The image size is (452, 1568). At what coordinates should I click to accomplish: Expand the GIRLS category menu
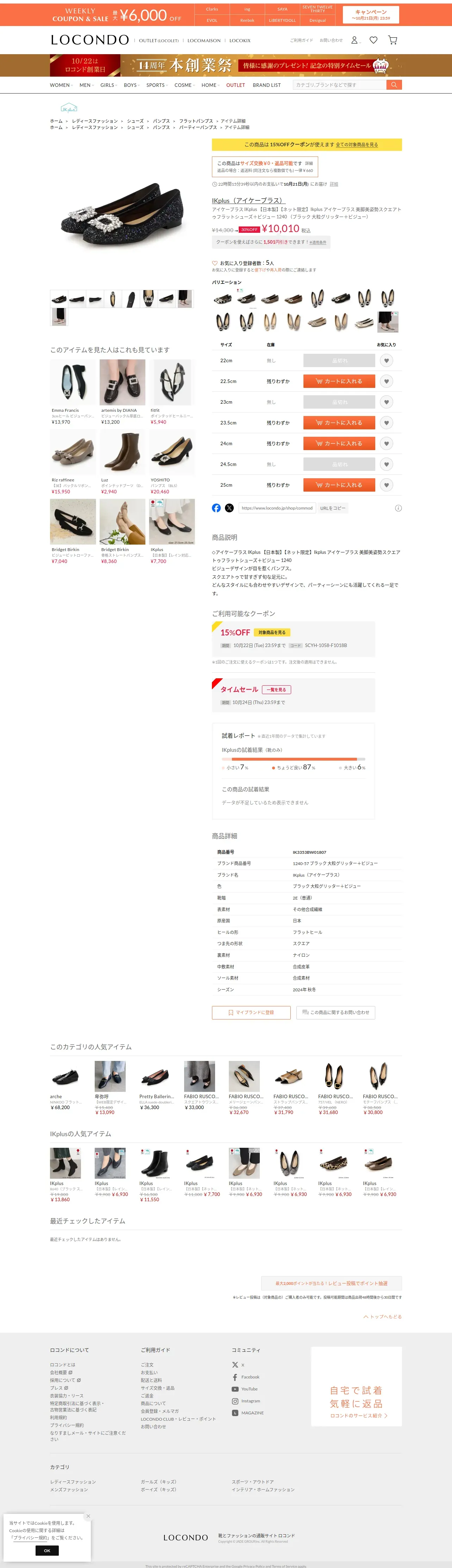(108, 85)
